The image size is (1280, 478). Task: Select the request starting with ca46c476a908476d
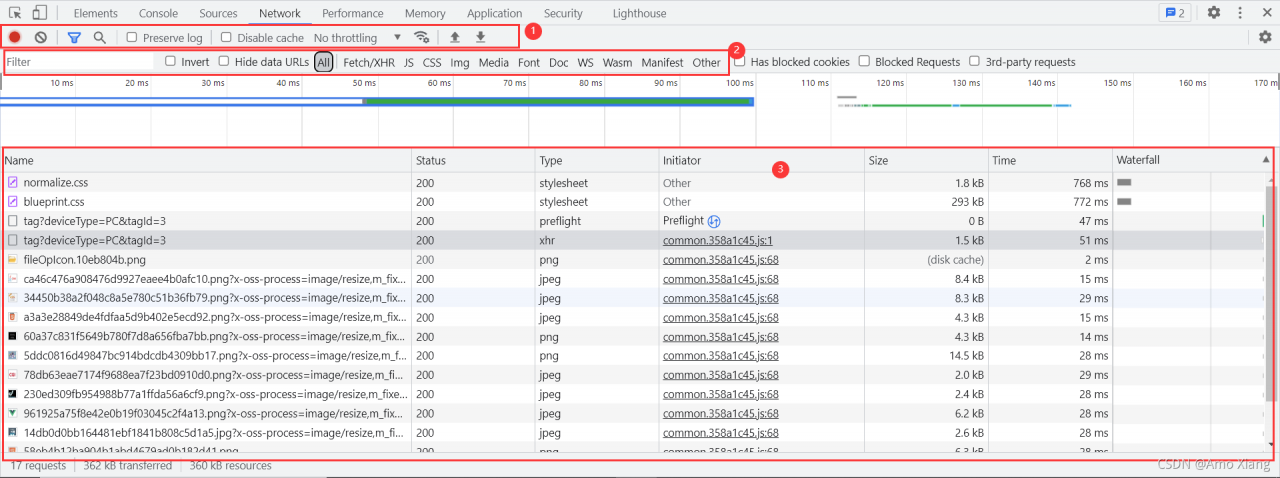(x=633, y=279)
